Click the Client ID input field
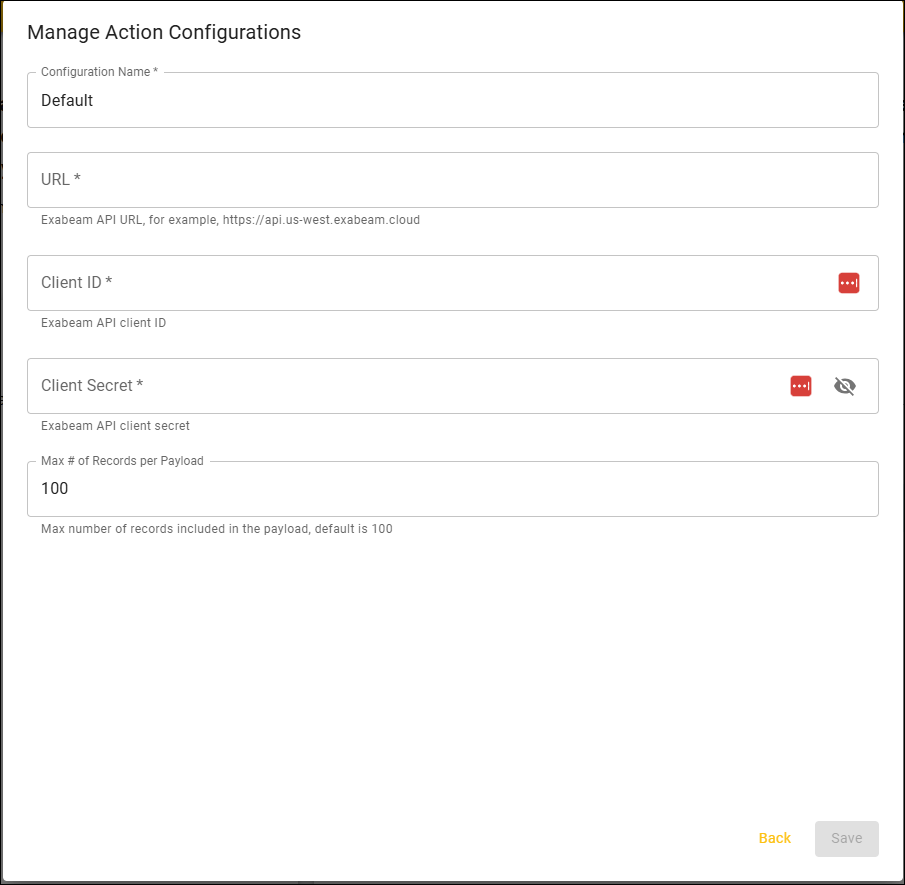 coord(452,283)
